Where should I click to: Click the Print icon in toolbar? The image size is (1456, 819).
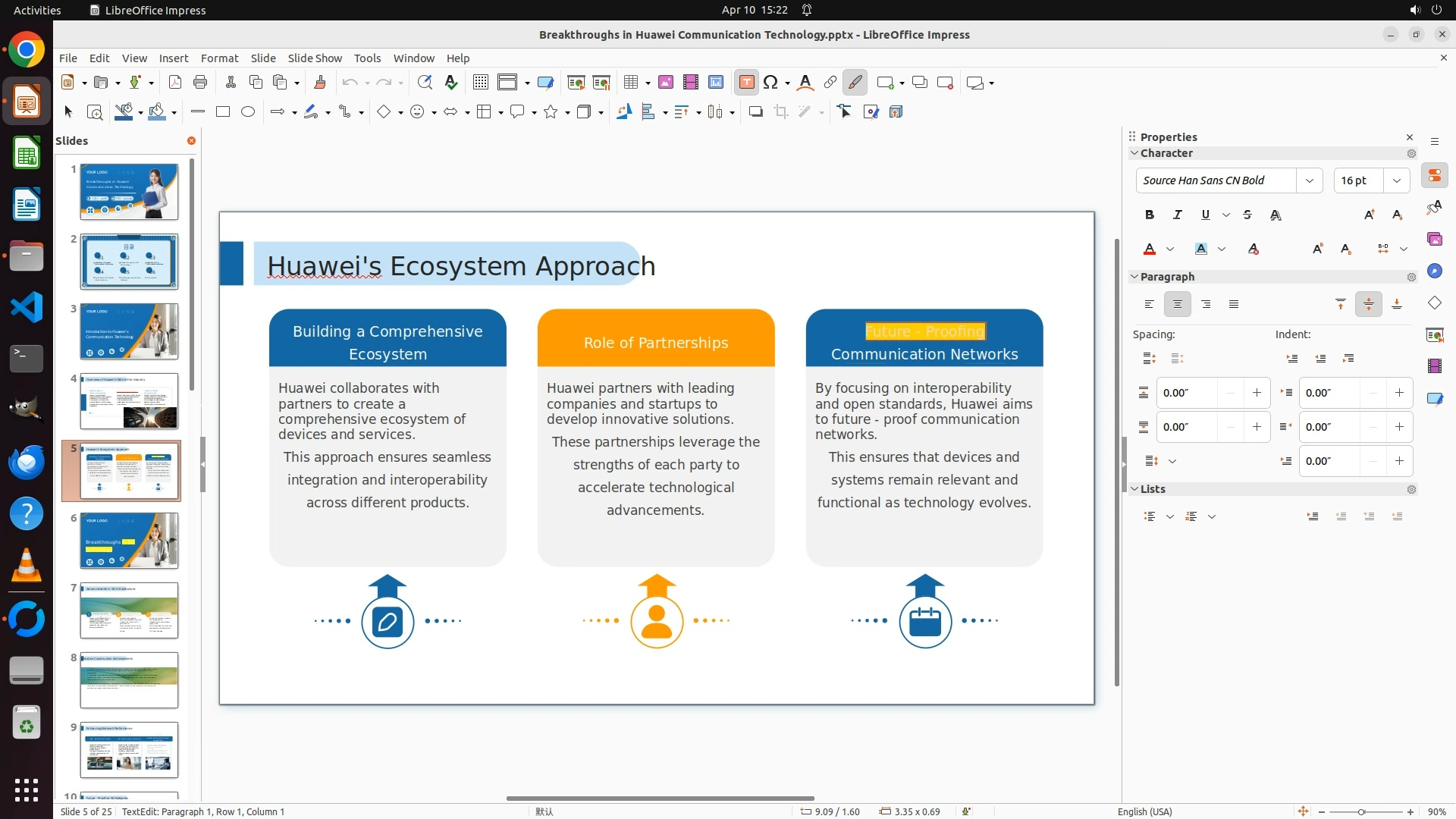(200, 83)
